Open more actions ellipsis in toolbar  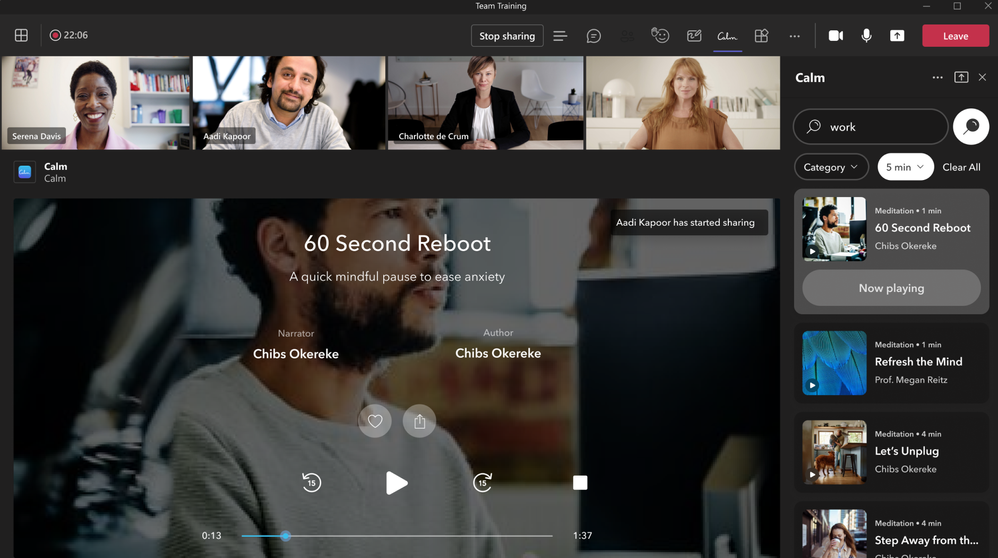pyautogui.click(x=794, y=36)
